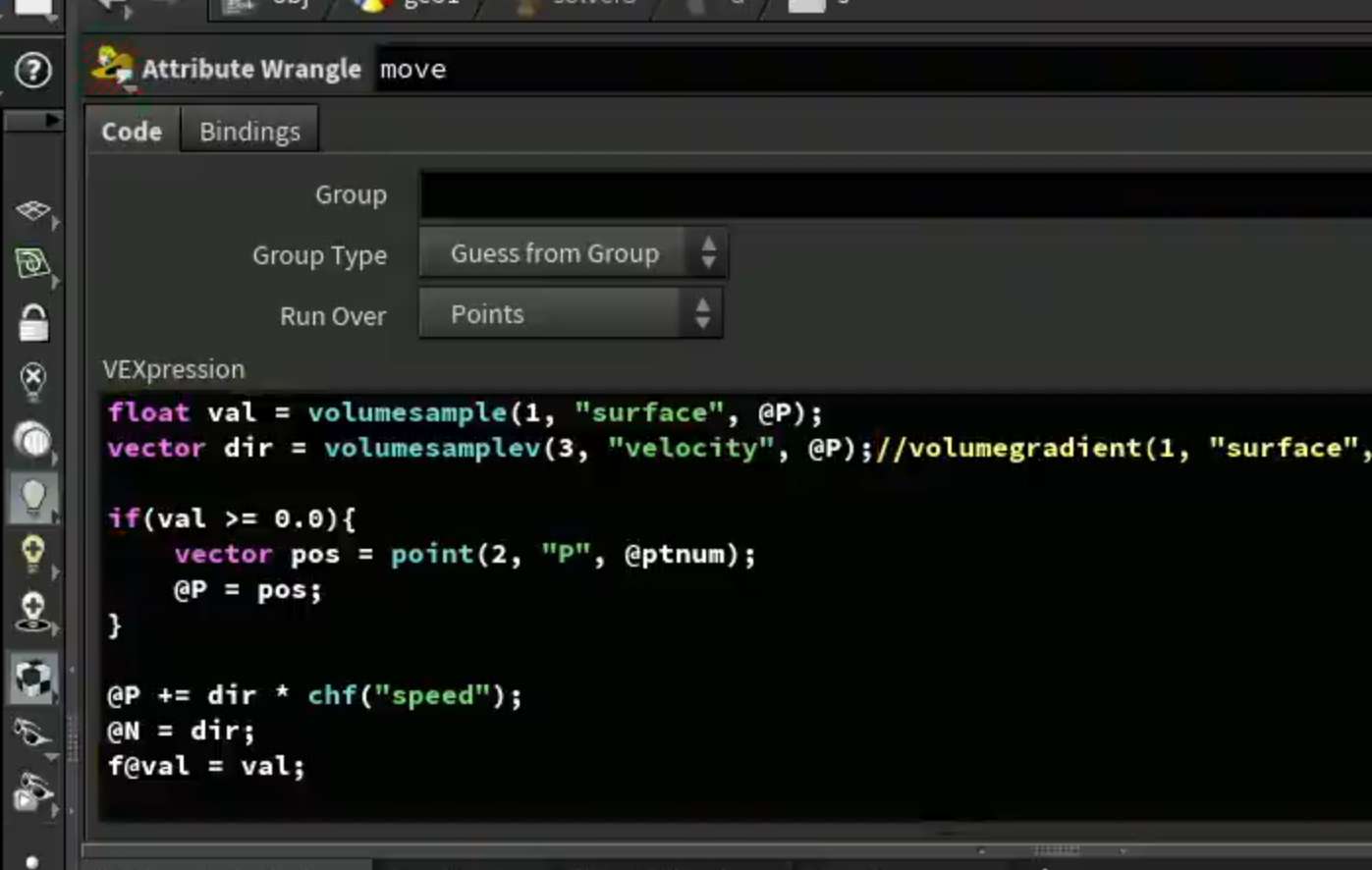Screen dimensions: 1372x870
Task: Open the Run Over Points dropdown
Action: (571, 314)
